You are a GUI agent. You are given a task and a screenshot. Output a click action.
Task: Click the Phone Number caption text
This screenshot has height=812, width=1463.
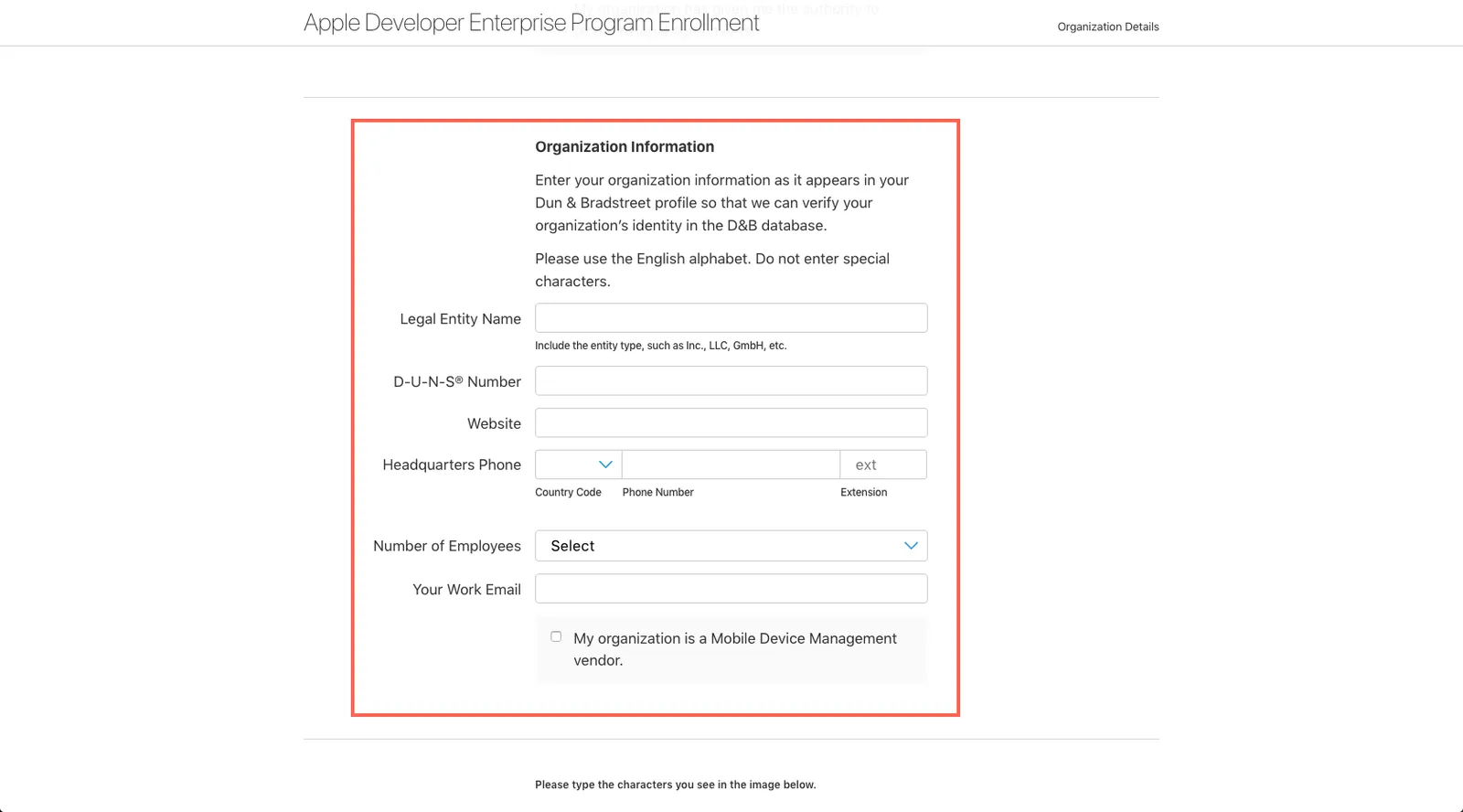point(657,492)
